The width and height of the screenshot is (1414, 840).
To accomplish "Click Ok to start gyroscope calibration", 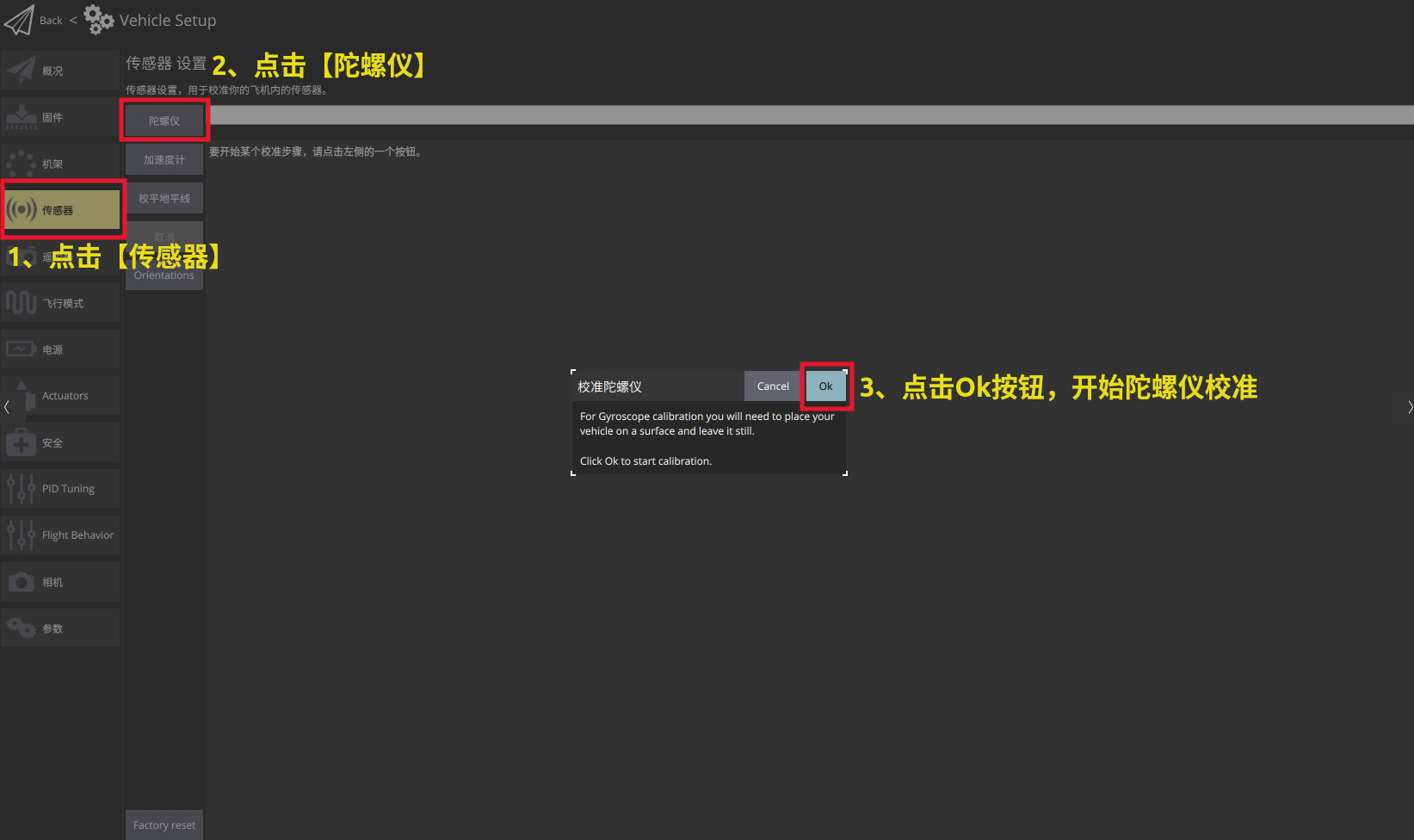I will 824,386.
